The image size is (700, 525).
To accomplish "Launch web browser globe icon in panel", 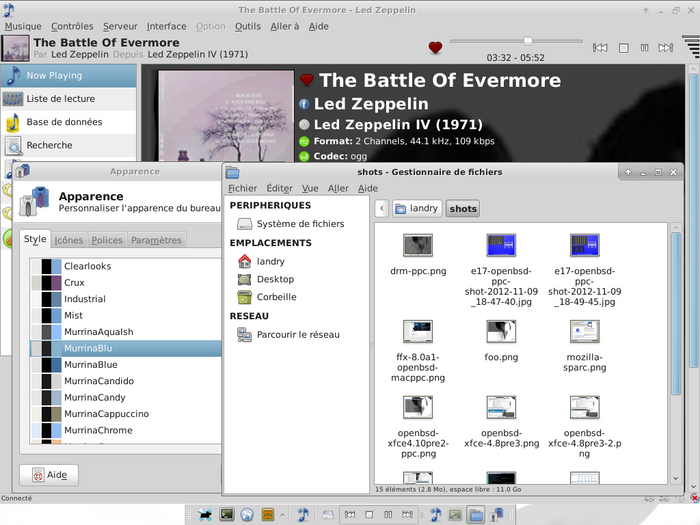I will point(247,515).
